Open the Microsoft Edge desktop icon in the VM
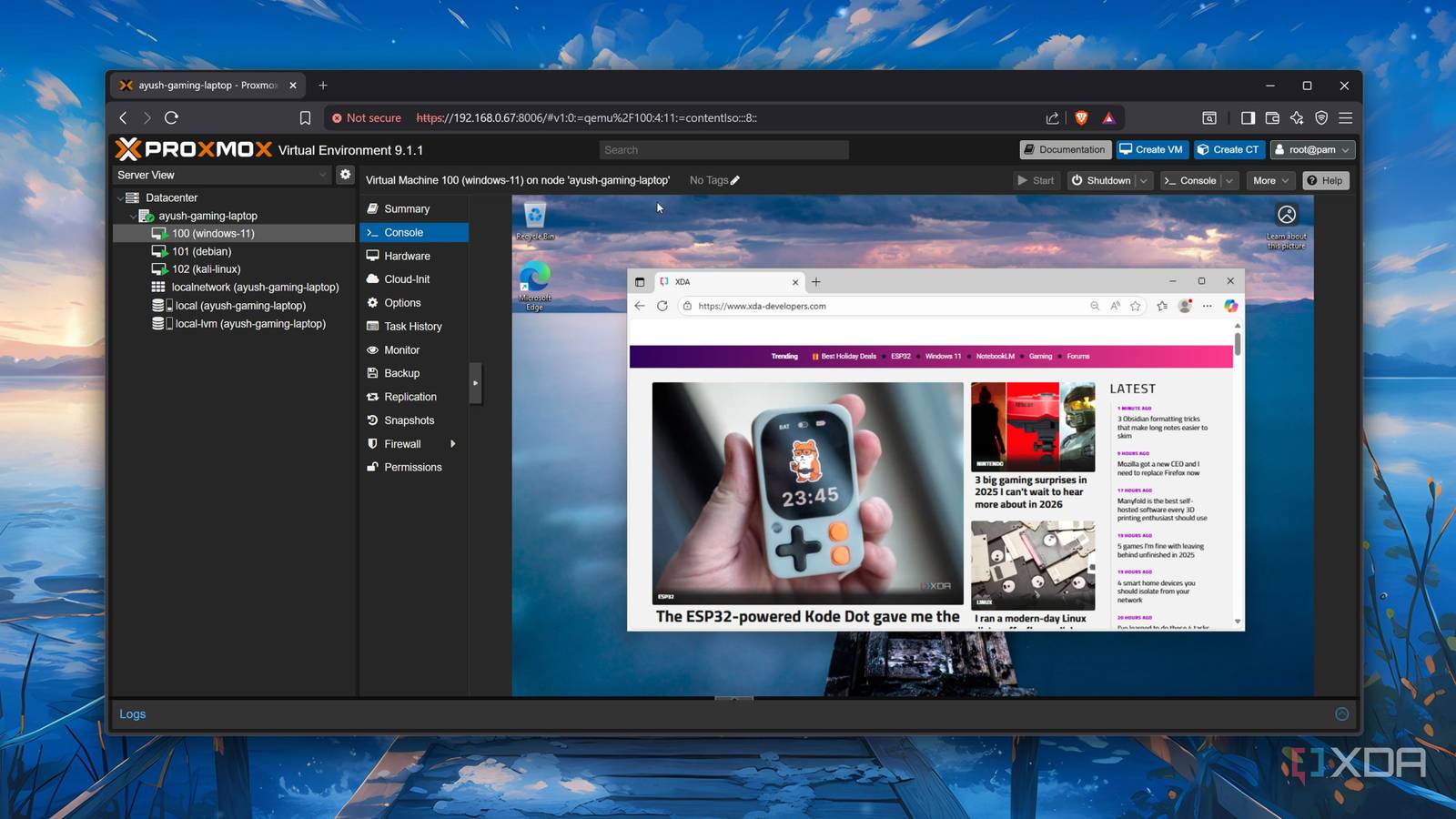 (x=535, y=286)
